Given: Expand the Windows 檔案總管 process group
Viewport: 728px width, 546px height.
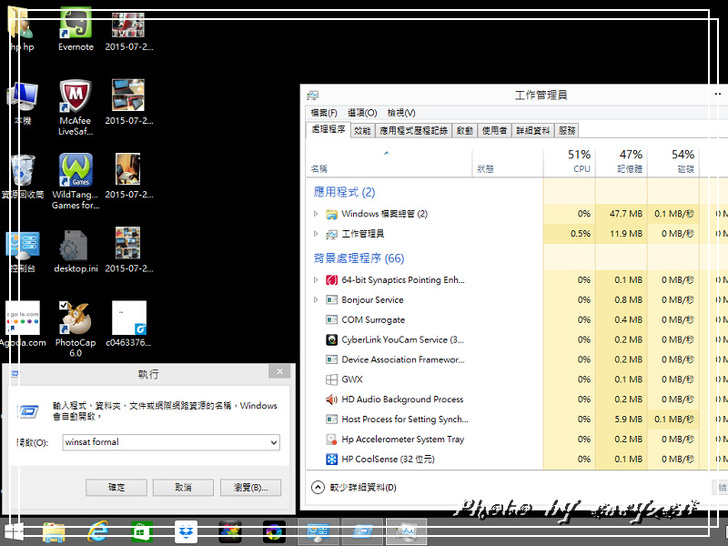Looking at the screenshot, I should [x=316, y=214].
